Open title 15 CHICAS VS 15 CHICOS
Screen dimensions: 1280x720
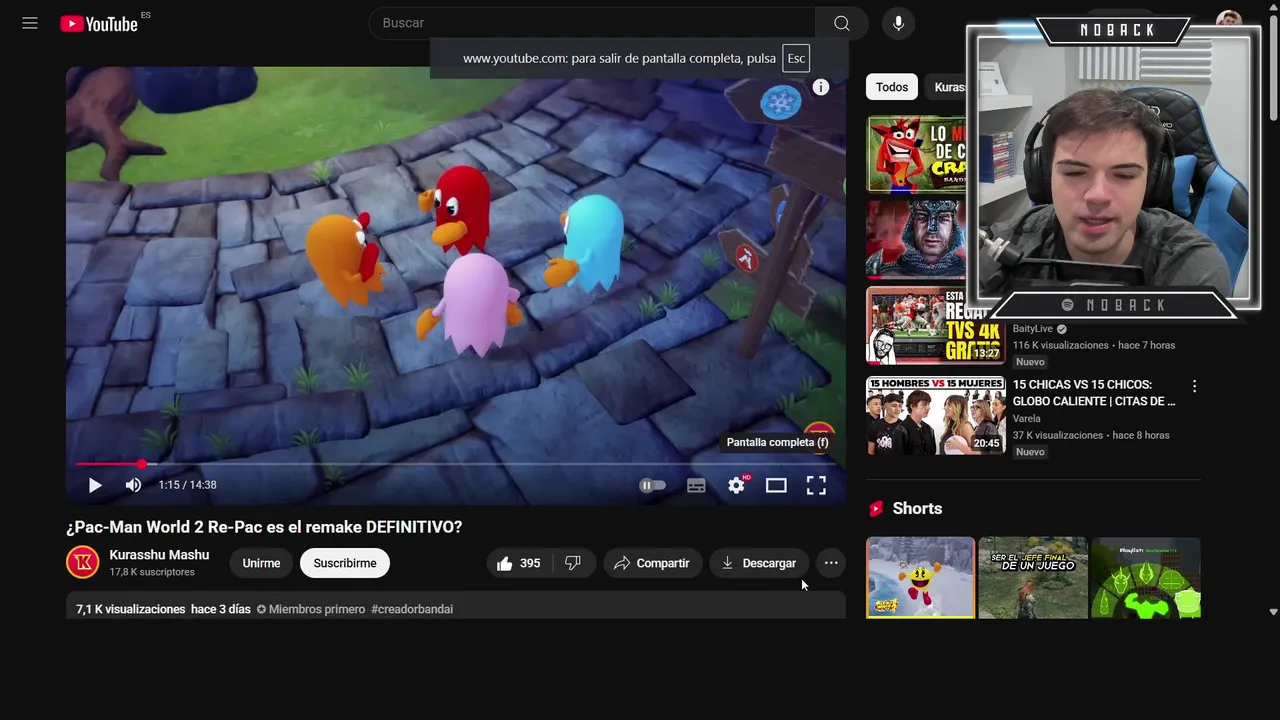1094,393
